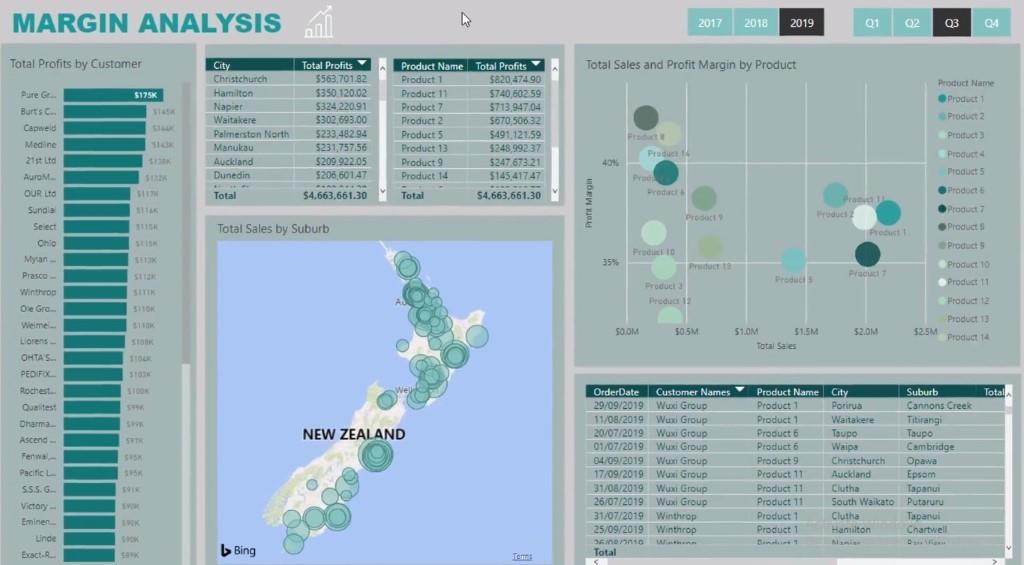
Task: Click the Product 1 bubble in scatter chart
Action: point(888,212)
